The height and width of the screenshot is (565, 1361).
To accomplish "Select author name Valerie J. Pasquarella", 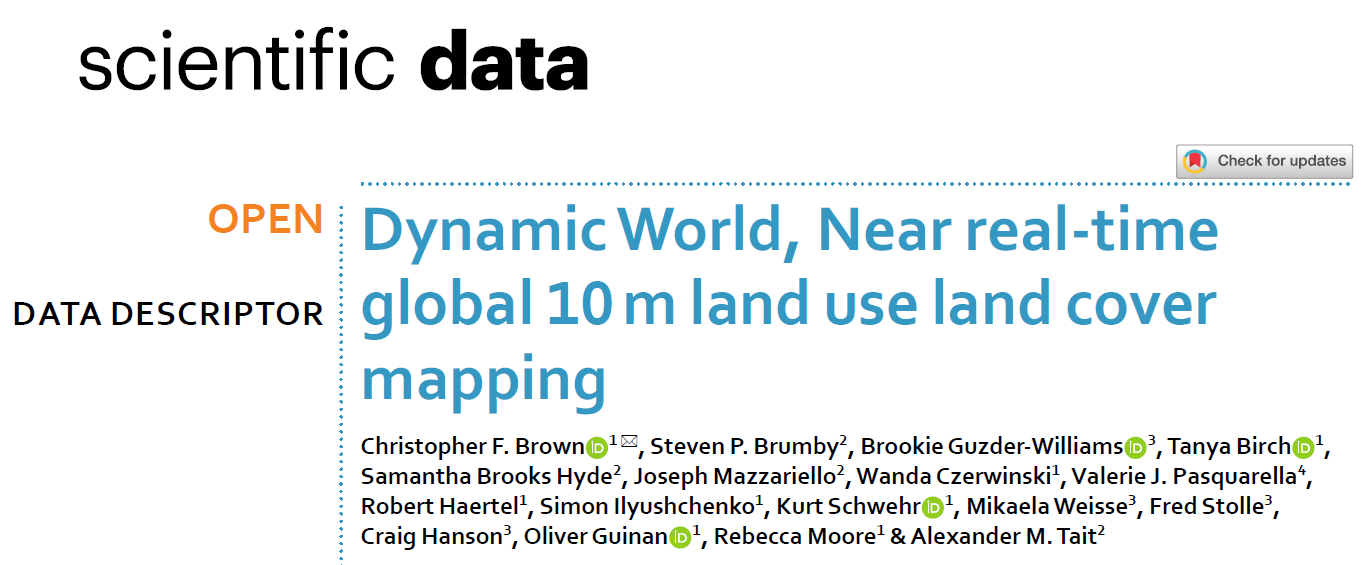I will point(1185,477).
